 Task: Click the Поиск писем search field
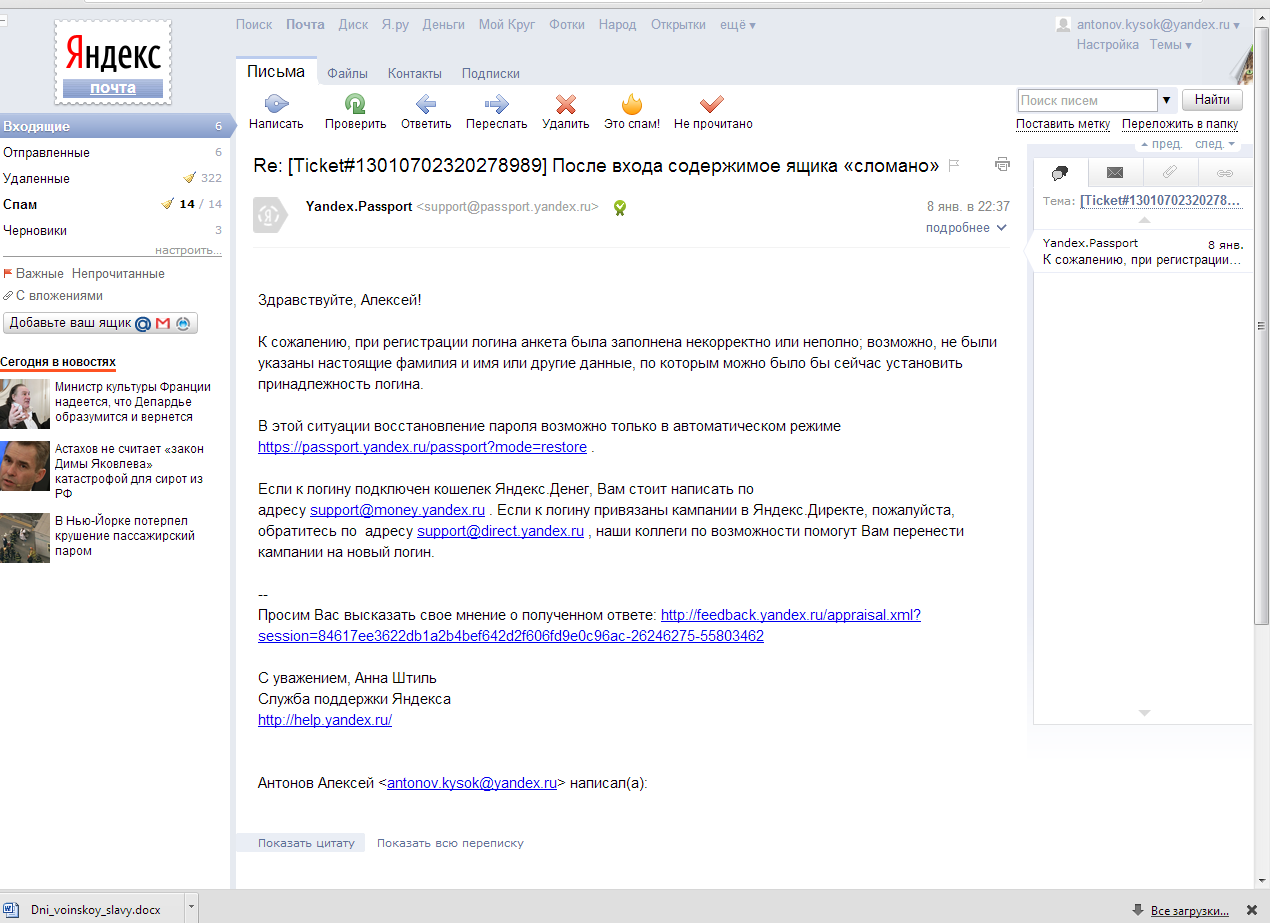1088,100
